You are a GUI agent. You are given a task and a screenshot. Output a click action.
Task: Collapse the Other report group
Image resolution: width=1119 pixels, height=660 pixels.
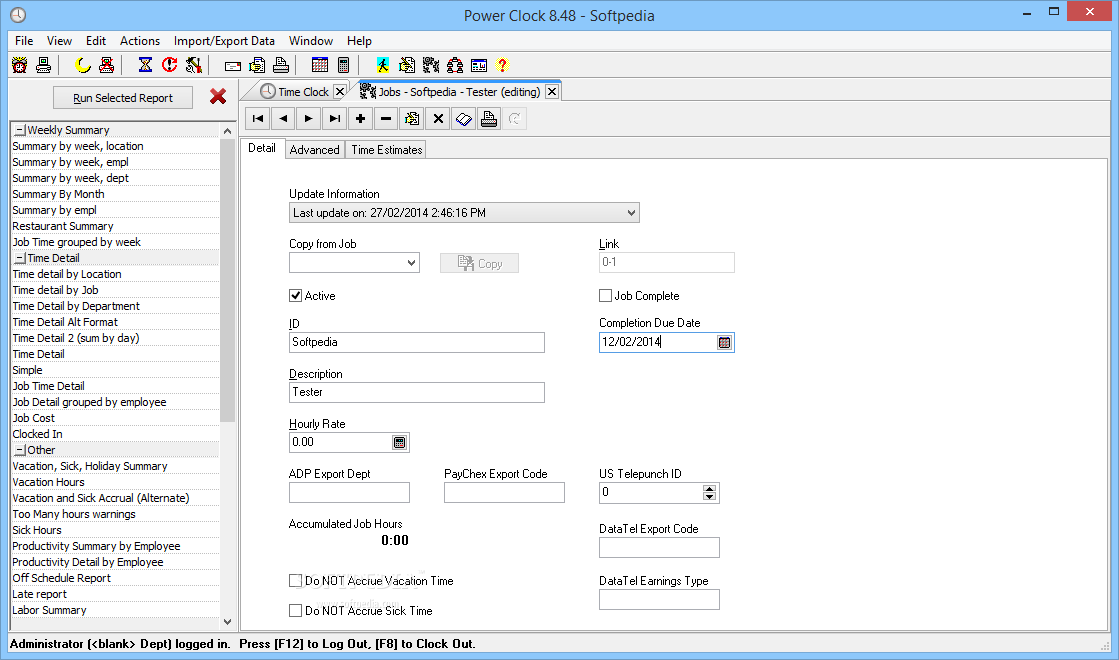click(20, 450)
